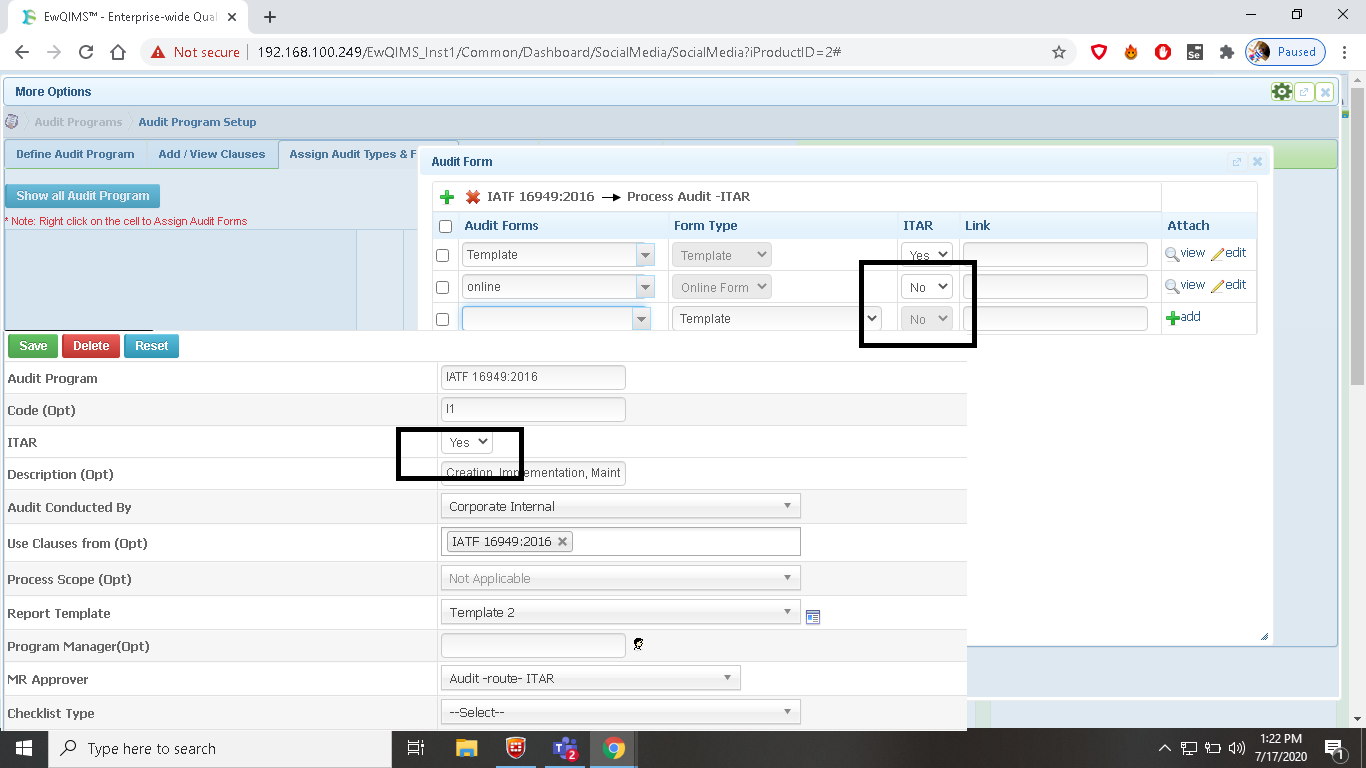The image size is (1366, 768).
Task: Open File Explorer from the taskbar
Action: point(467,748)
